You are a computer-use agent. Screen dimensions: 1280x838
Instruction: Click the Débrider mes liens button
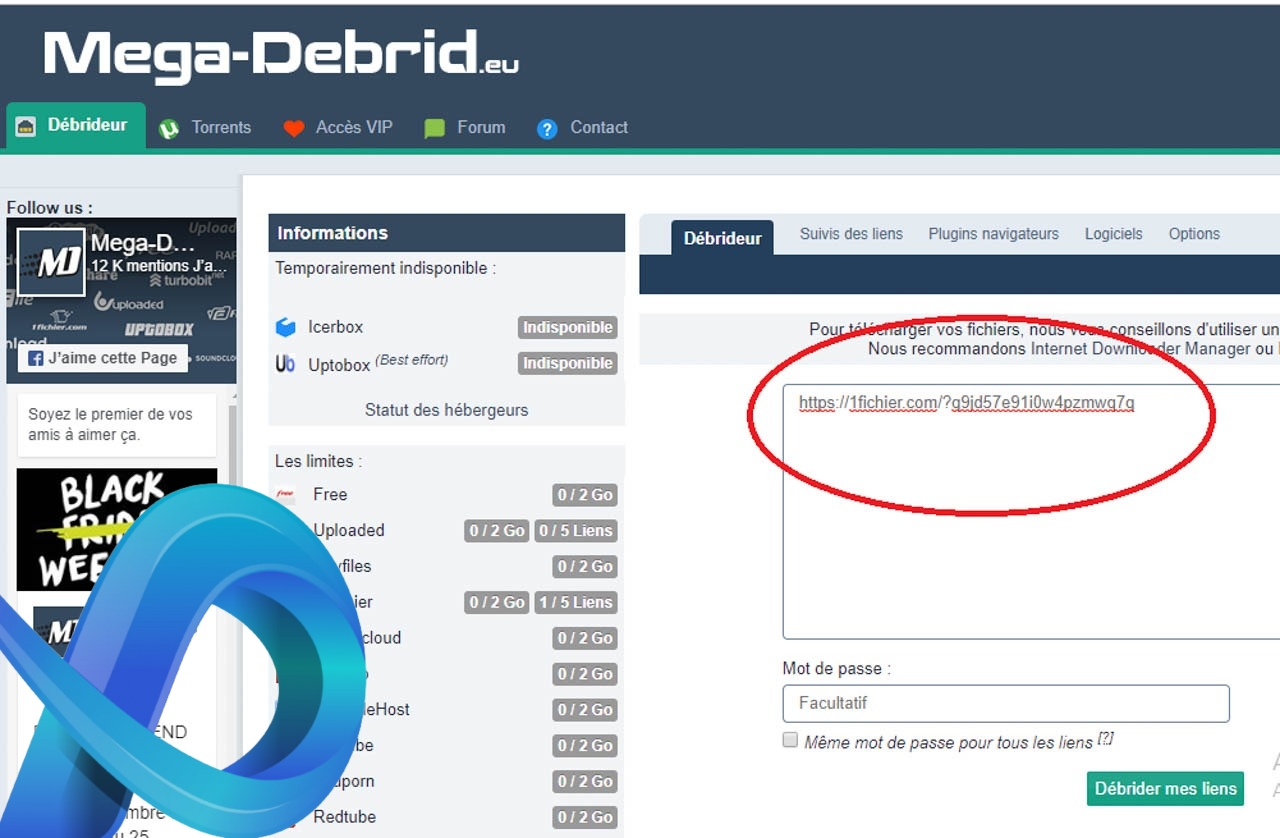pyautogui.click(x=1165, y=788)
